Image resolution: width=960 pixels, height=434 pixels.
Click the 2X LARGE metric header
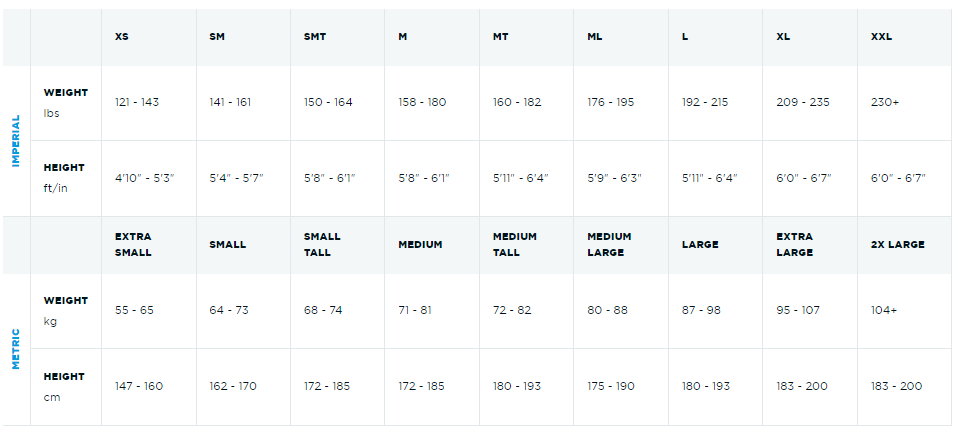pyautogui.click(x=898, y=245)
